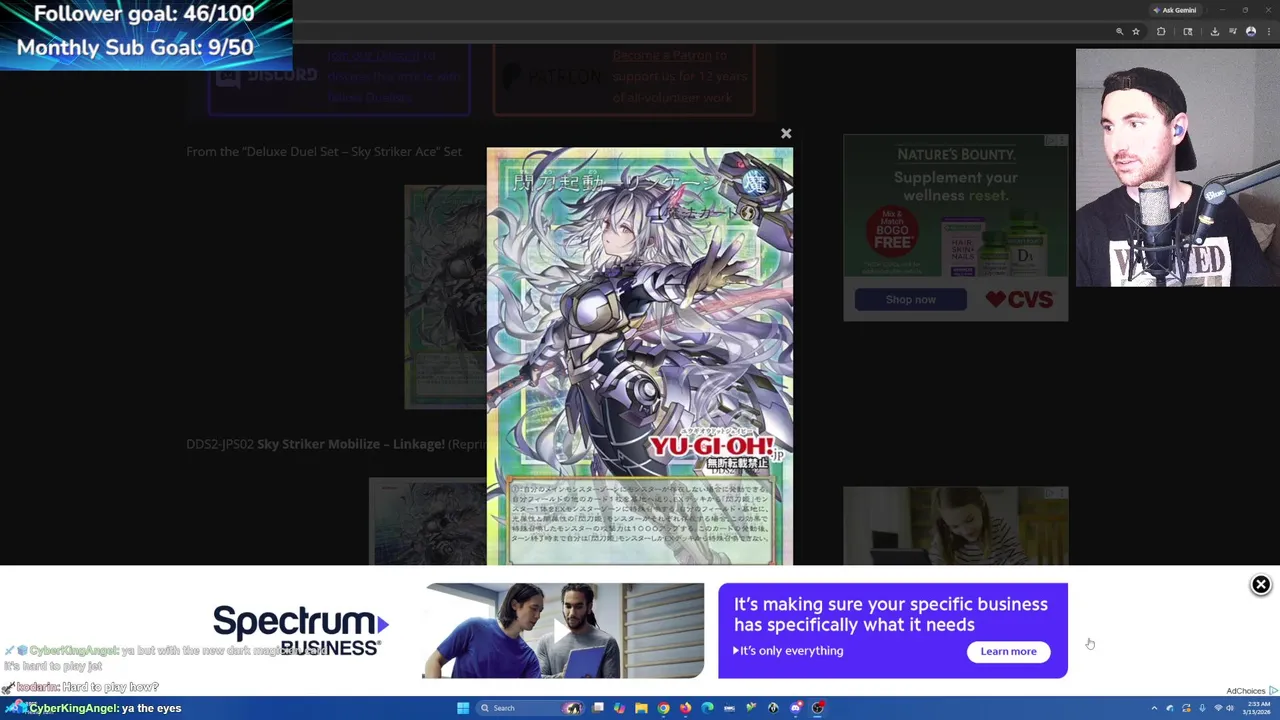Screen dimensions: 1280x720
Task: Open OBS Studio from the taskbar
Action: pyautogui.click(x=818, y=708)
